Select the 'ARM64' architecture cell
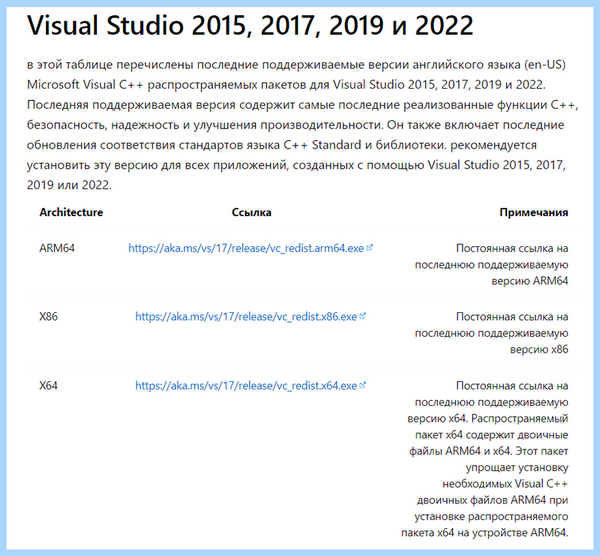This screenshot has height=556, width=600. [x=57, y=248]
